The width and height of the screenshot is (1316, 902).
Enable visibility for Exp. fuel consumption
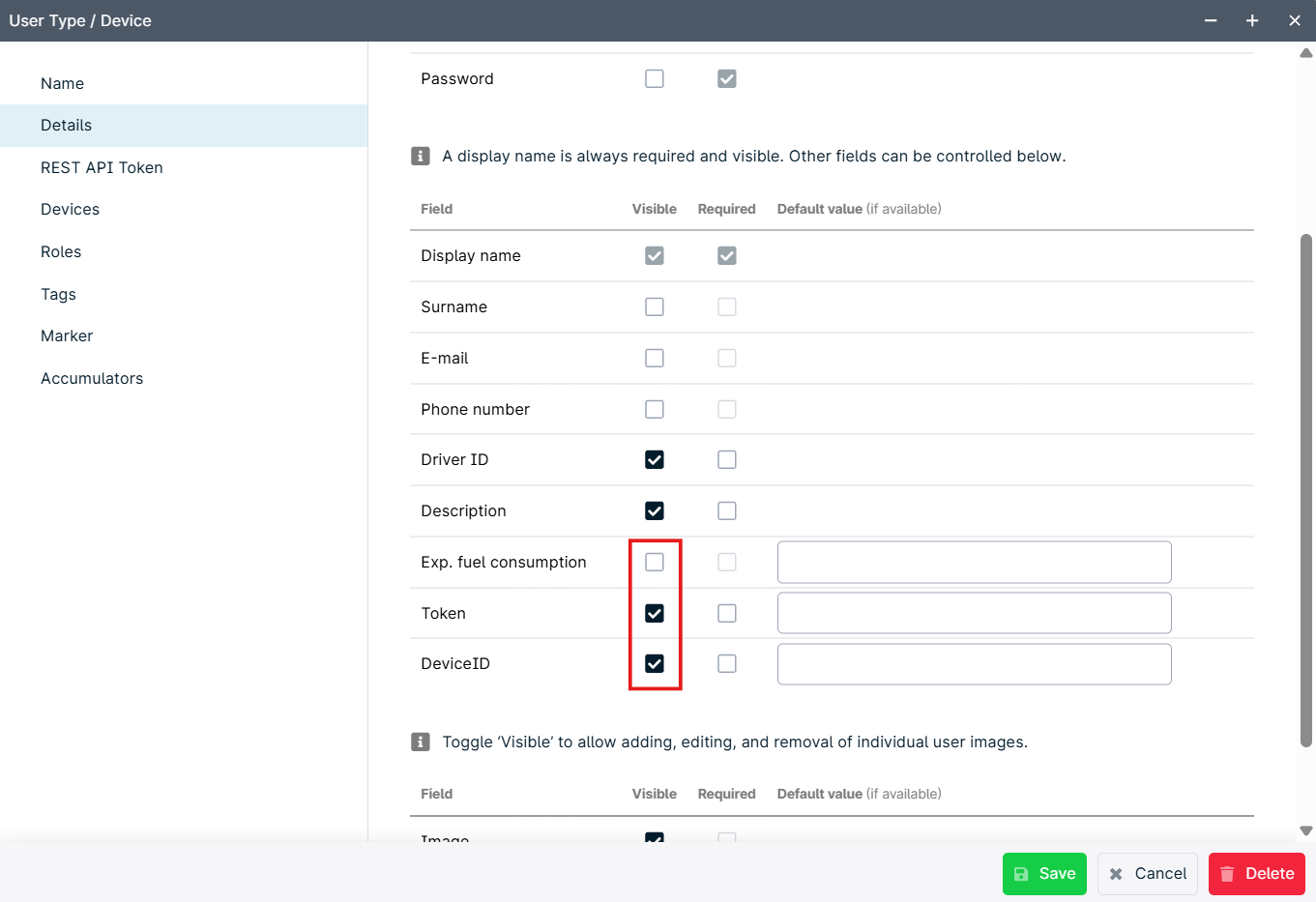click(655, 562)
